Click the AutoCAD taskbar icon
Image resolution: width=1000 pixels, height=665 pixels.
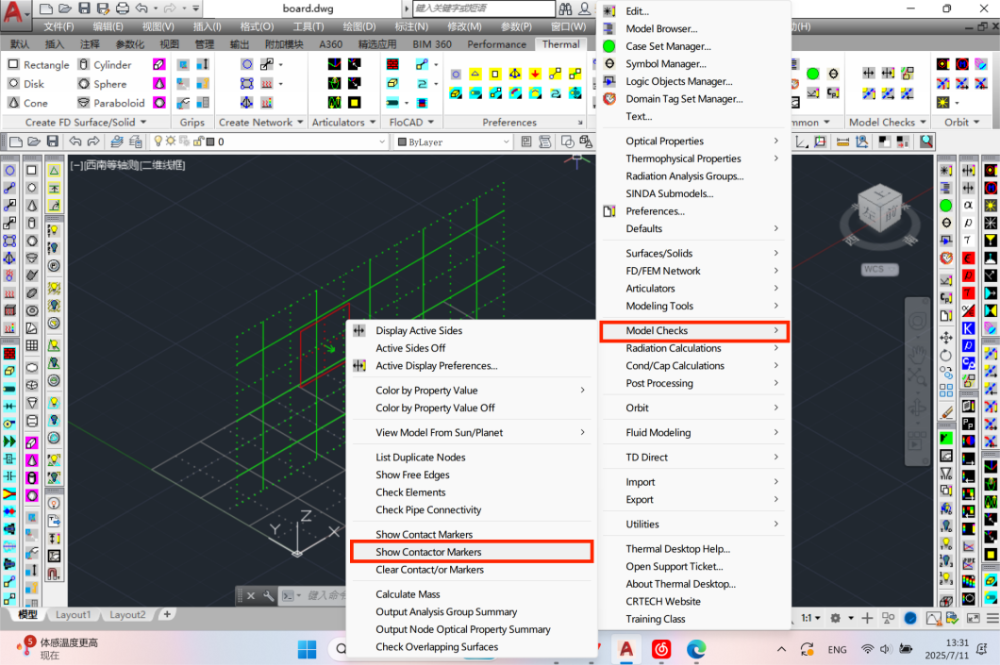click(626, 649)
